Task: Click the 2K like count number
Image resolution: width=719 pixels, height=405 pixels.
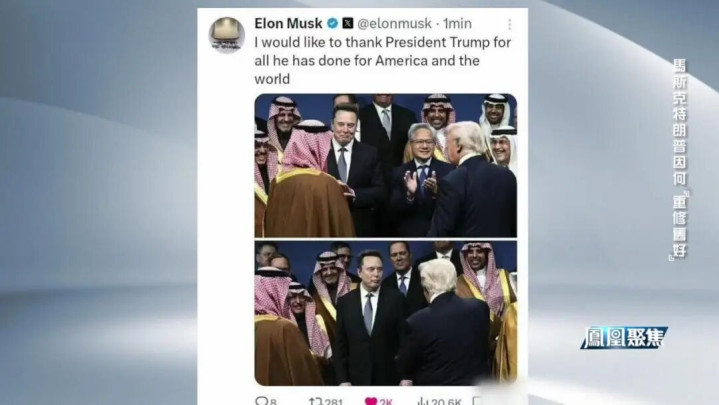Action: pos(386,402)
